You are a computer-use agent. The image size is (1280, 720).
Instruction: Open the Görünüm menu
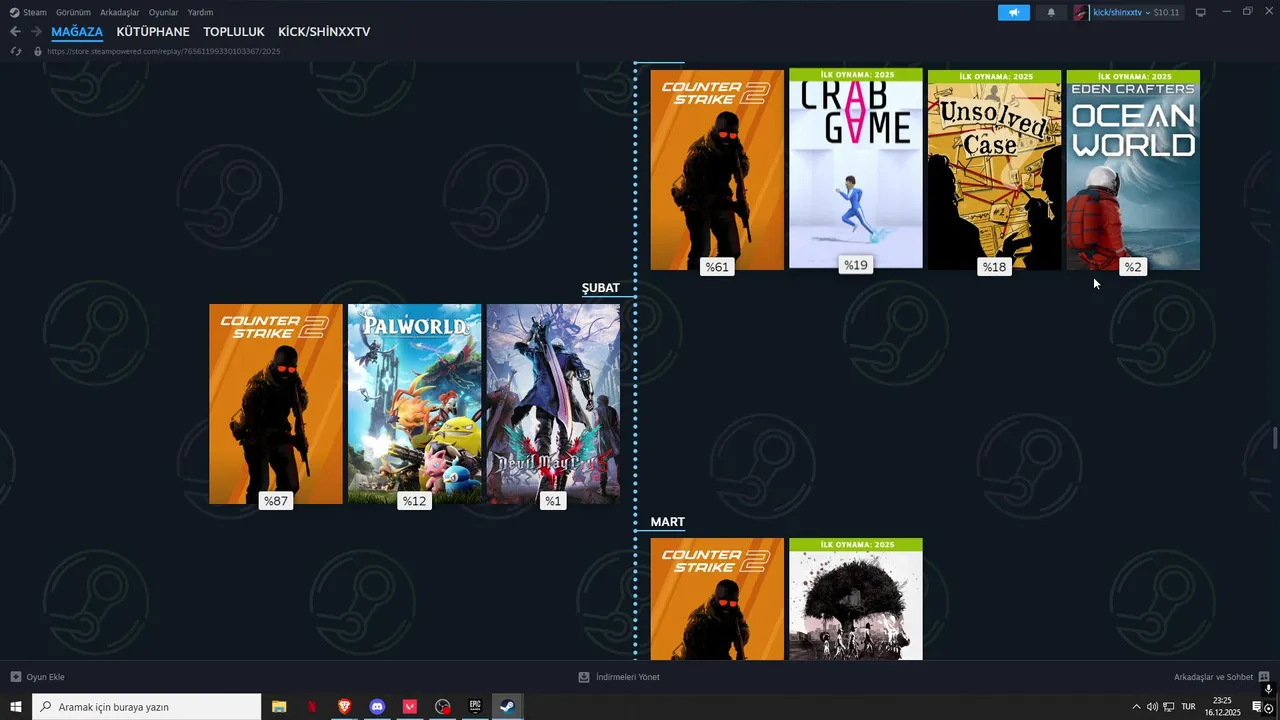pyautogui.click(x=73, y=12)
